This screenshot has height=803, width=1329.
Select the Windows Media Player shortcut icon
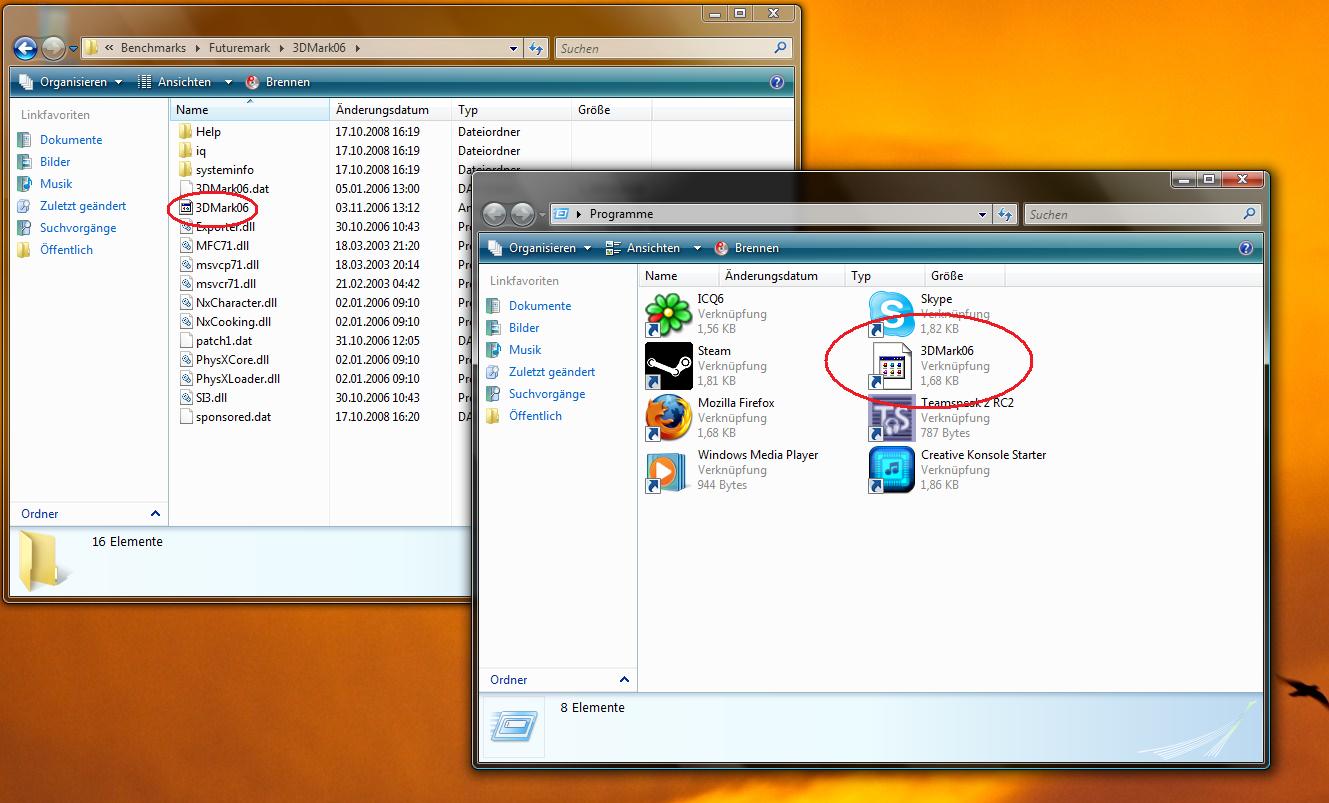[668, 470]
